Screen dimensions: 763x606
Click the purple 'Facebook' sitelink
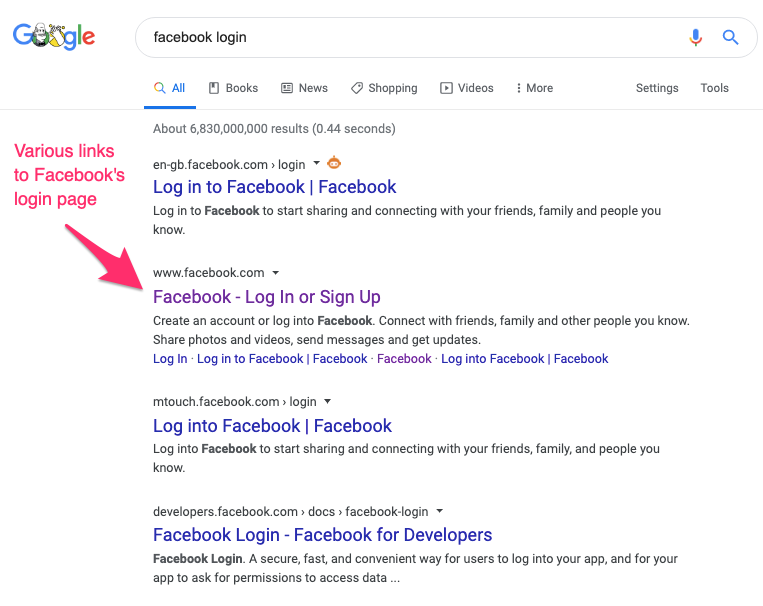404,359
